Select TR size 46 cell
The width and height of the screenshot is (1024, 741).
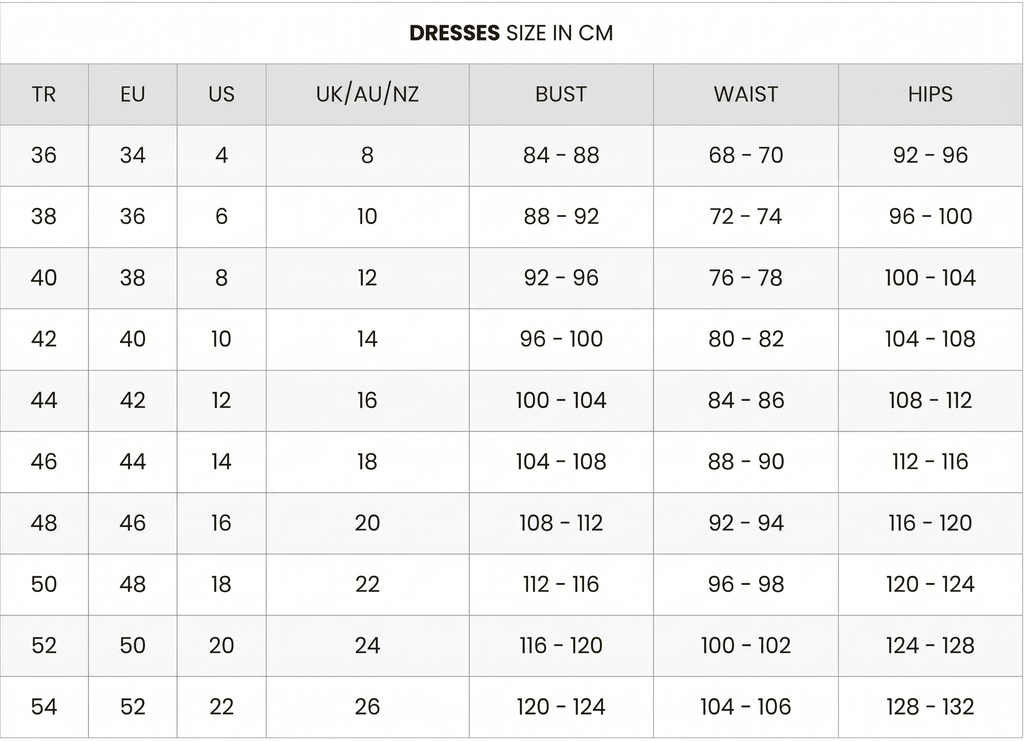[x=44, y=462]
